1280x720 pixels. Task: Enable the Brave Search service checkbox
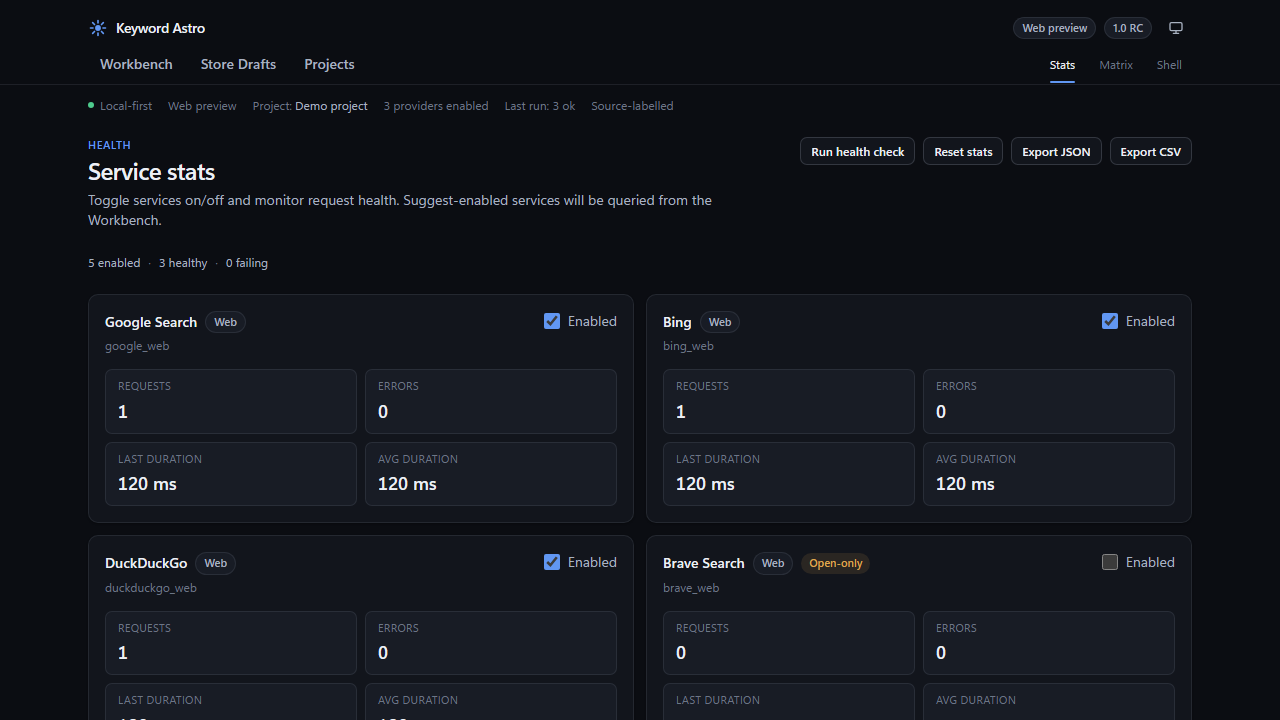coord(1110,562)
